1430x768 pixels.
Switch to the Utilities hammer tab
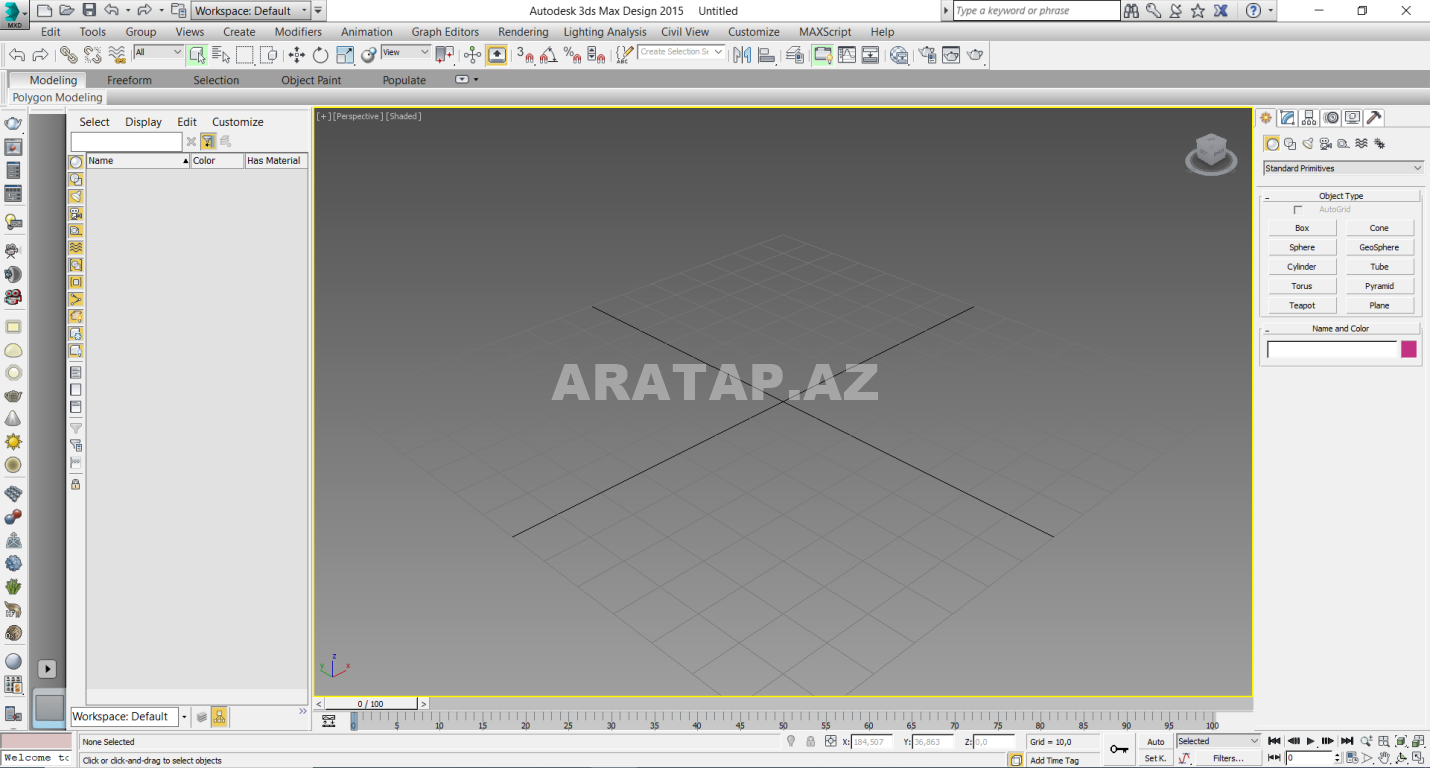(1374, 118)
